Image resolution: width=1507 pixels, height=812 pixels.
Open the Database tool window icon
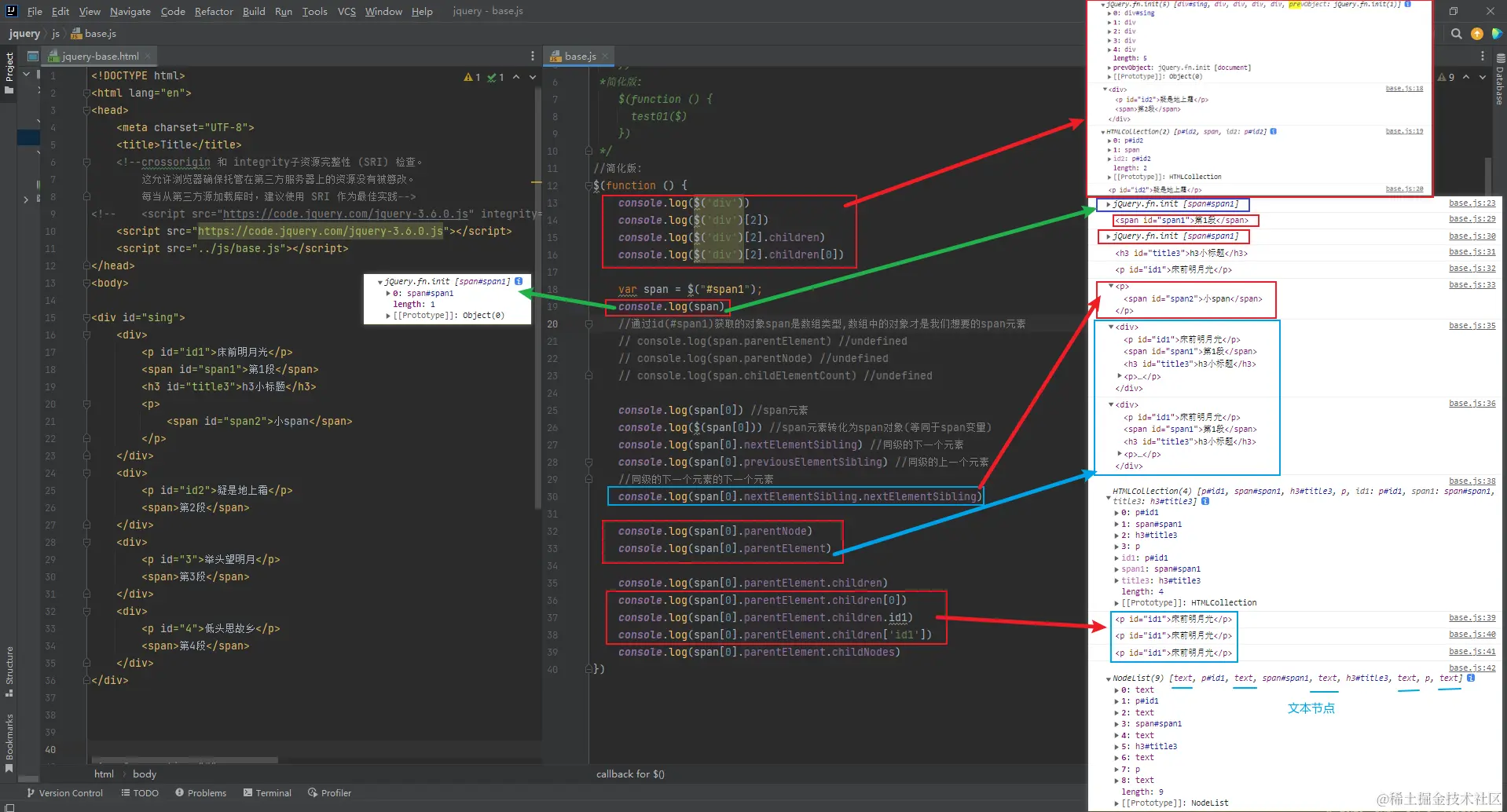[x=1500, y=58]
